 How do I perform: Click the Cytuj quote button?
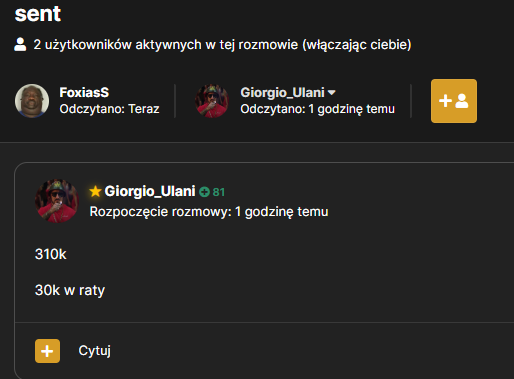tap(94, 351)
